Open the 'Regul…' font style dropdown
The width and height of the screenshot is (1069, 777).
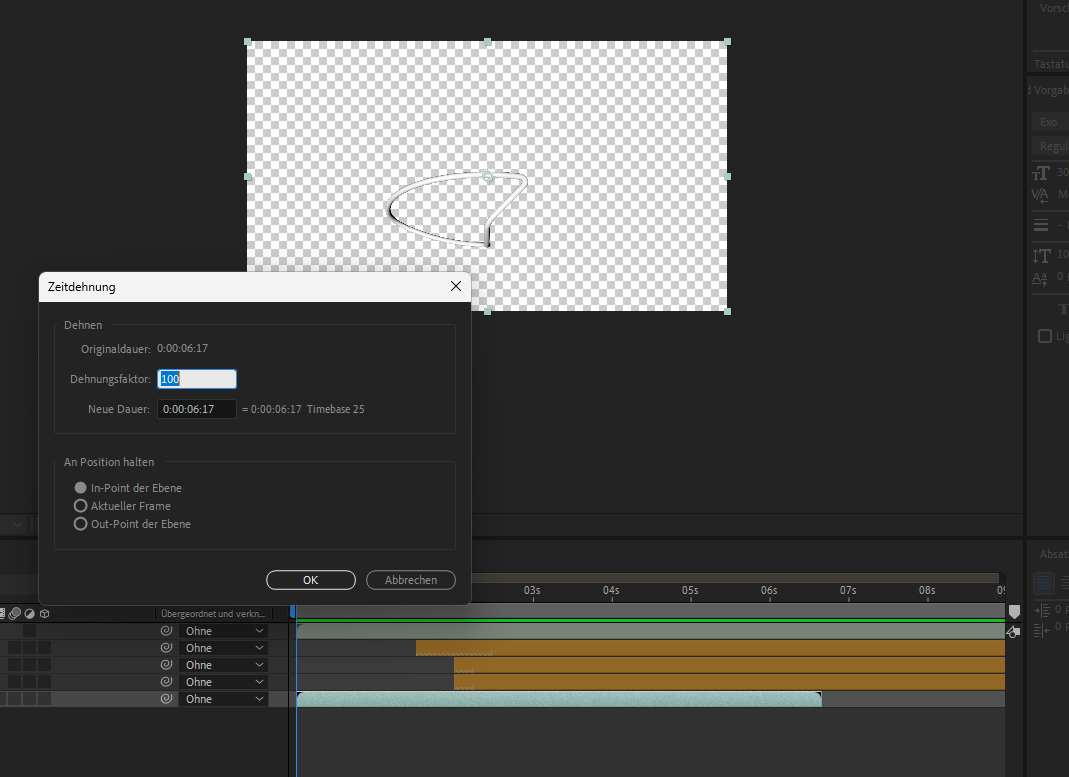tap(1051, 146)
